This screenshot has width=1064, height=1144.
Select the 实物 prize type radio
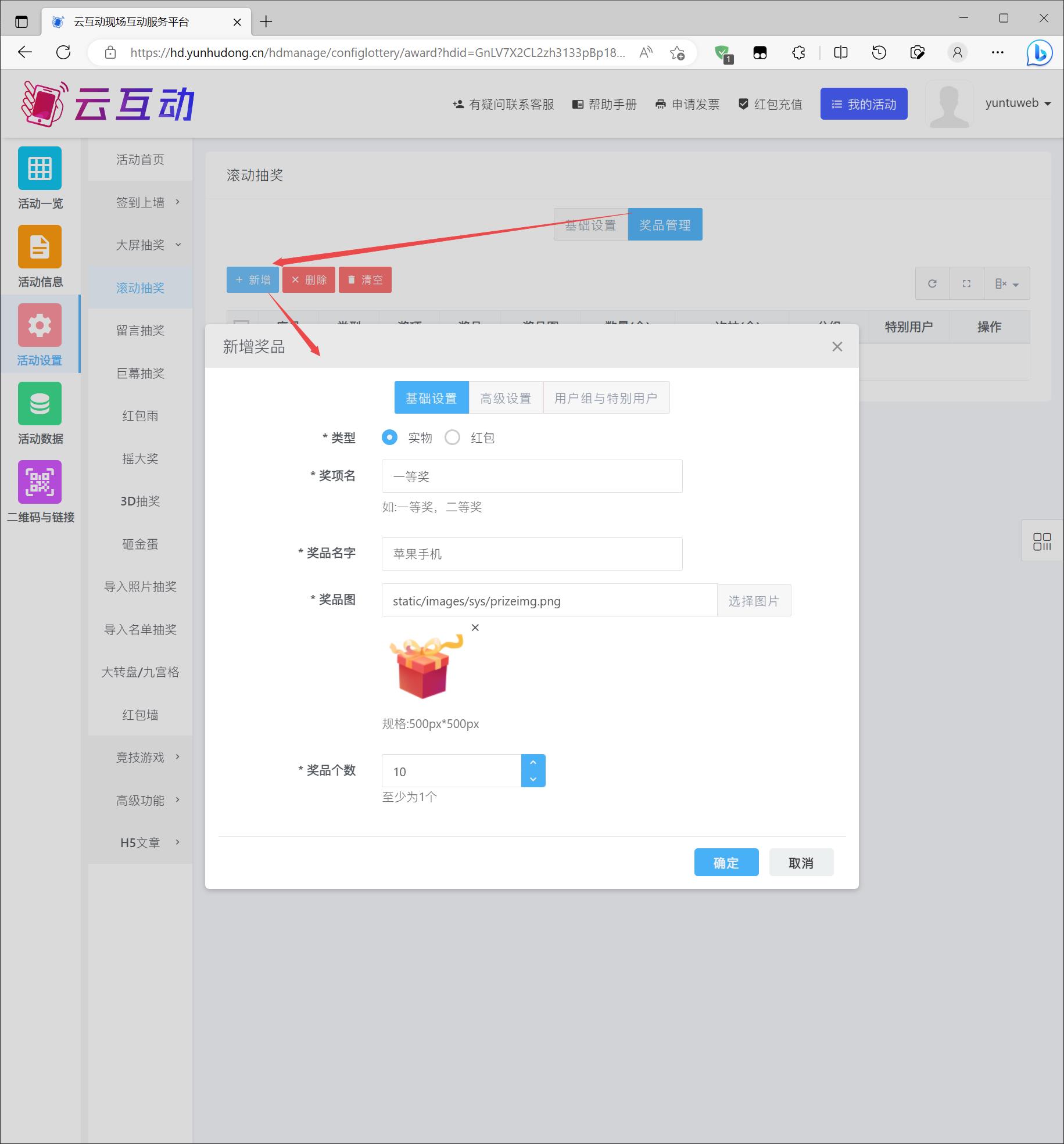pos(389,437)
